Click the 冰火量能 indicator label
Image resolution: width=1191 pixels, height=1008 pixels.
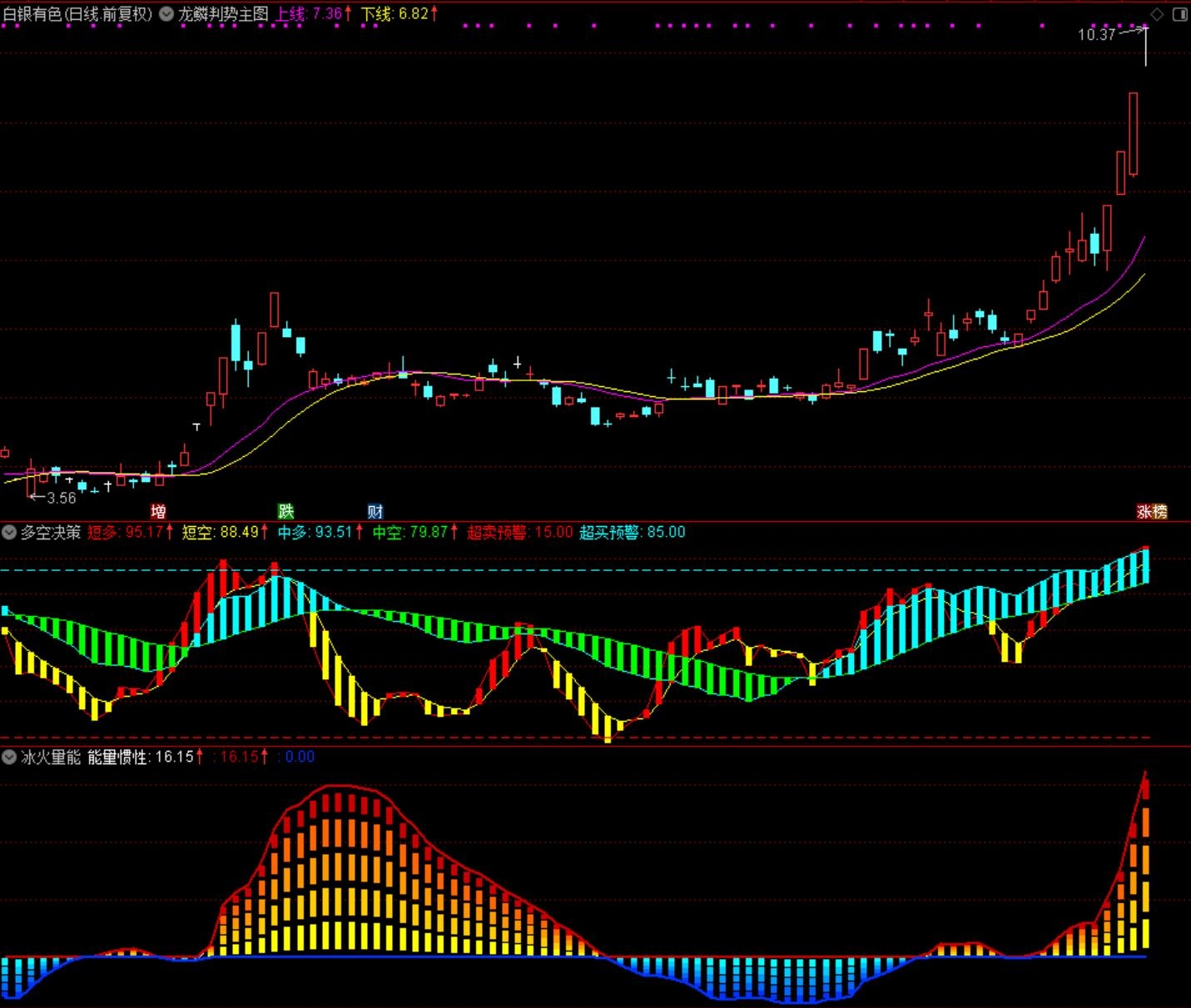[x=51, y=757]
